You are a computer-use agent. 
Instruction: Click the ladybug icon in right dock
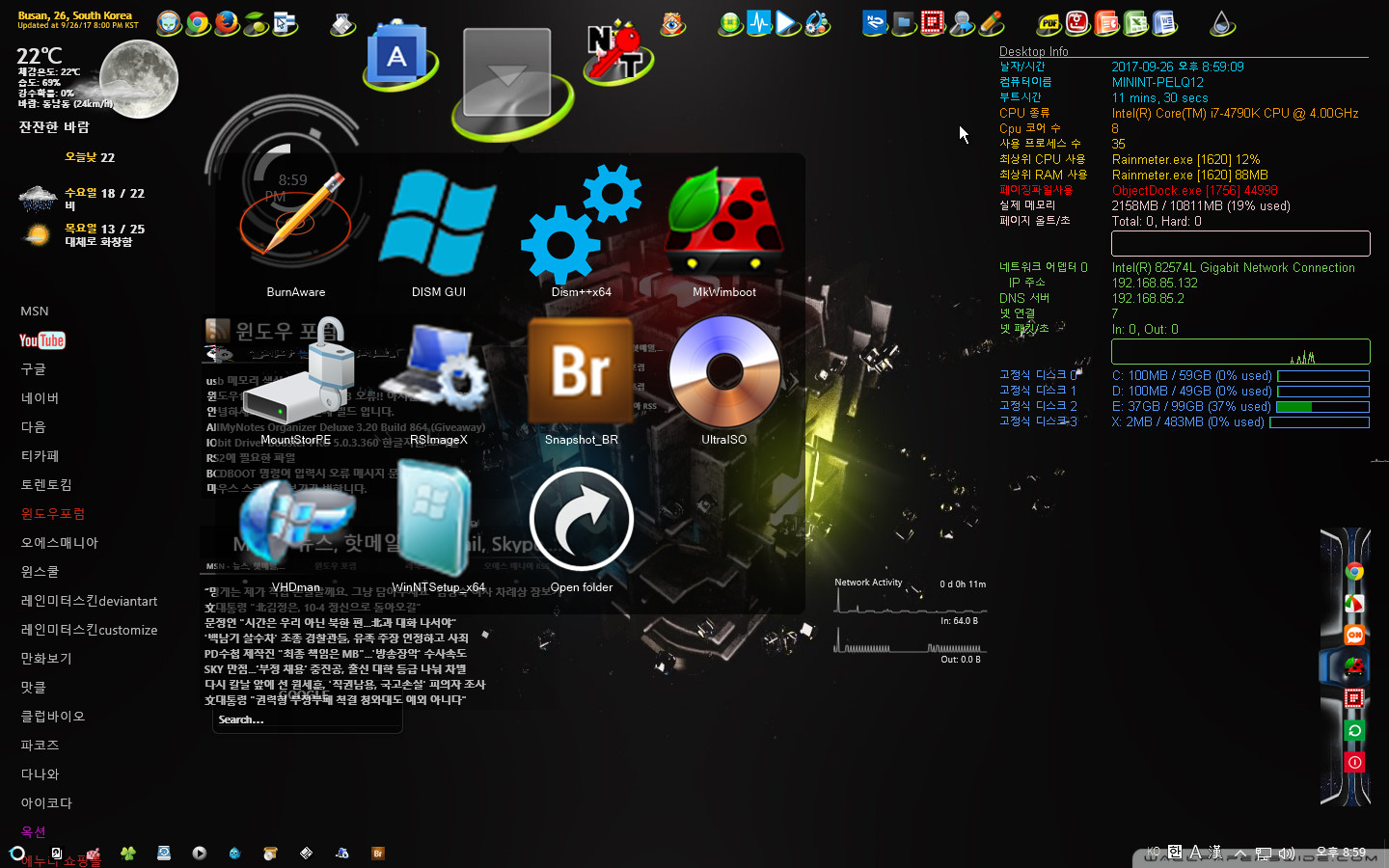click(x=1353, y=666)
